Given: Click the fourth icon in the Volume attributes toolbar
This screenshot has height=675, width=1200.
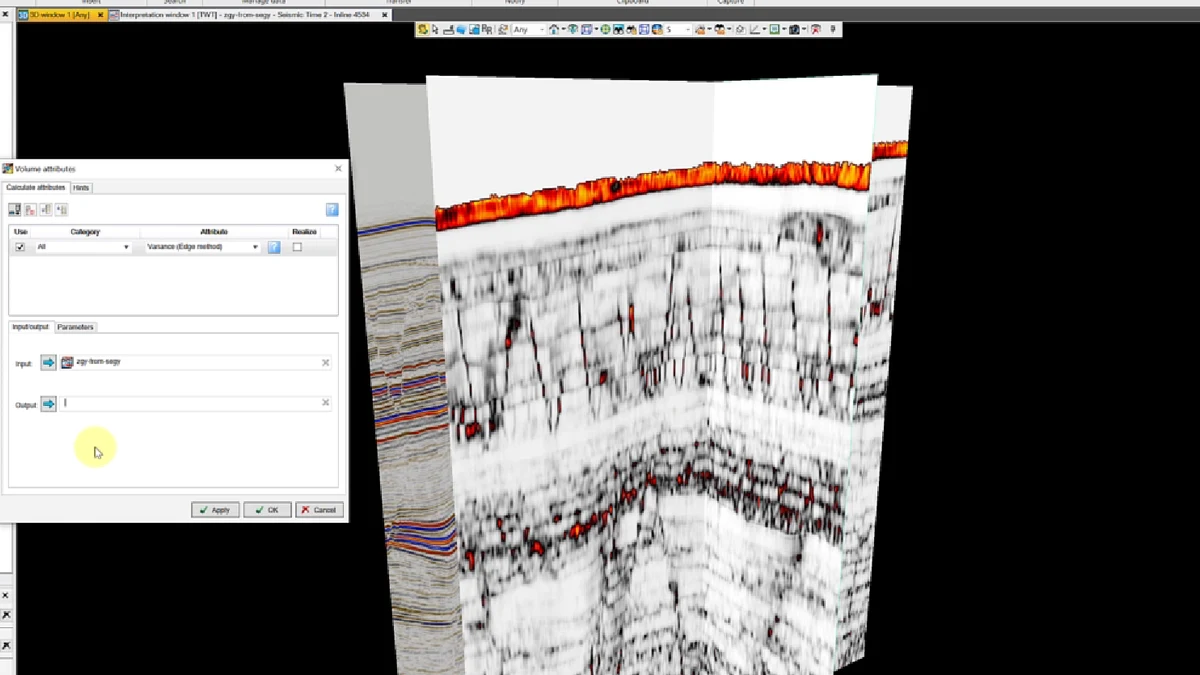Looking at the screenshot, I should (x=61, y=210).
